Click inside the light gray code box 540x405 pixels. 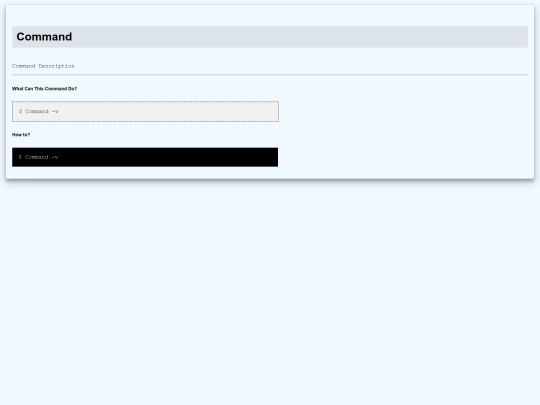(145, 111)
